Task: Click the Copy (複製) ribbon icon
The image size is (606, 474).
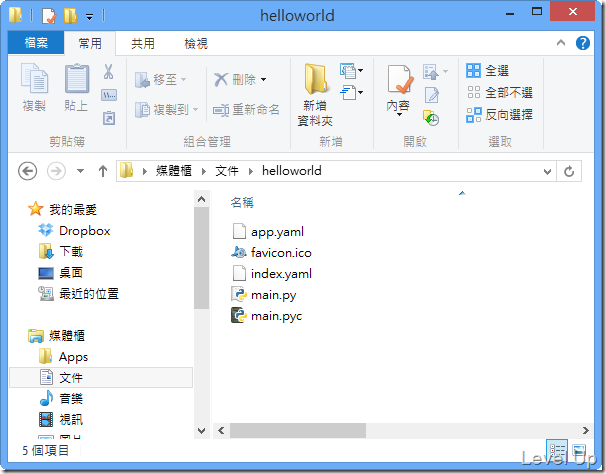Action: 34,78
